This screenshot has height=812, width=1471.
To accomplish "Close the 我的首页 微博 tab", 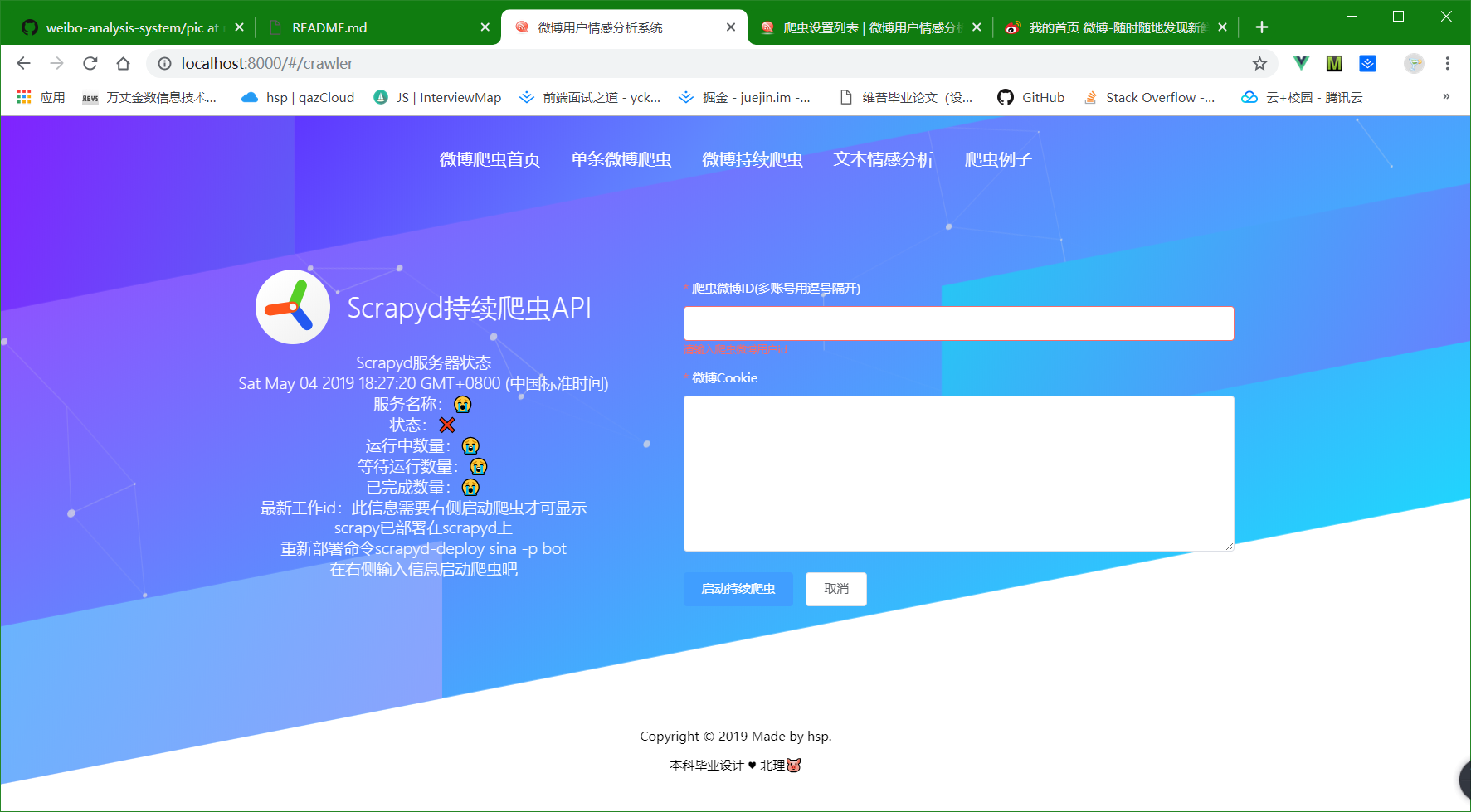I will [1222, 27].
